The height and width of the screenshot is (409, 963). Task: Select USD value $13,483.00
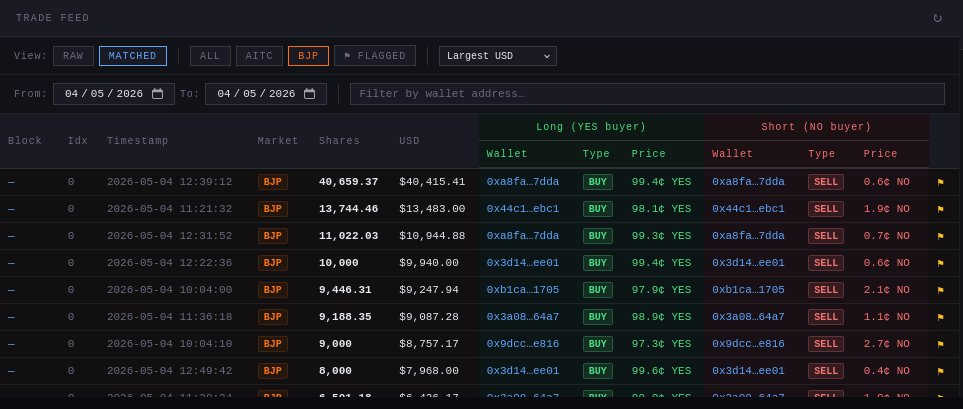pyautogui.click(x=432, y=209)
